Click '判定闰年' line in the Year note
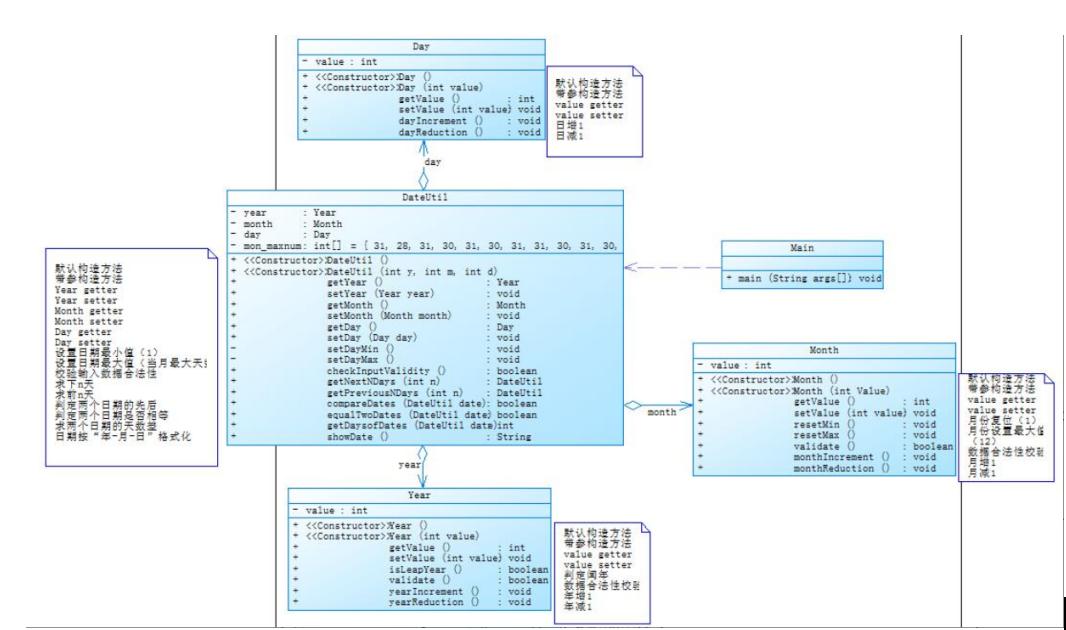This screenshot has height=630, width=1066. pos(586,575)
